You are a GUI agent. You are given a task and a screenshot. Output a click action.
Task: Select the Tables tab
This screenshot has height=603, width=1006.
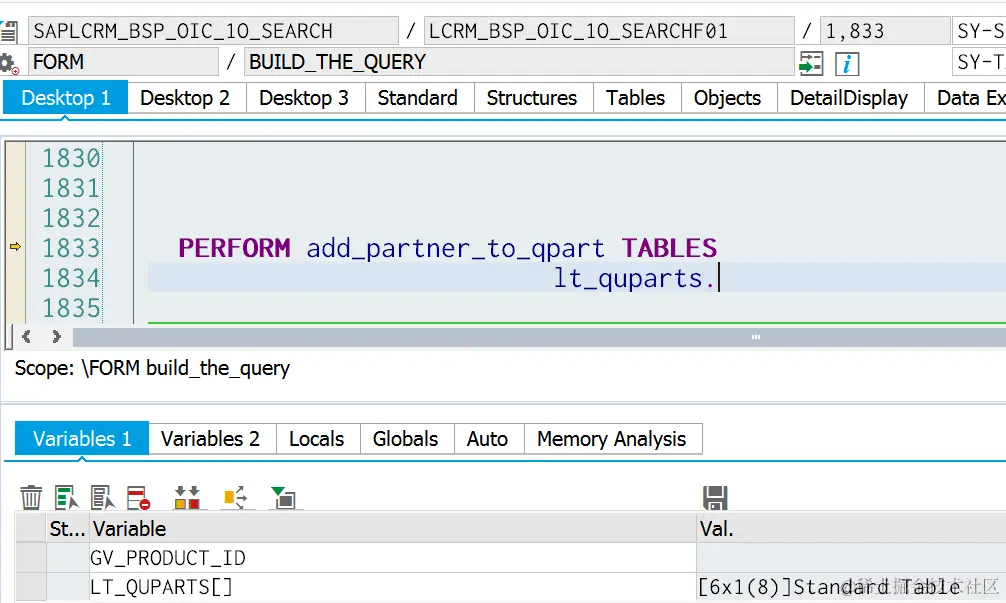pyautogui.click(x=636, y=98)
